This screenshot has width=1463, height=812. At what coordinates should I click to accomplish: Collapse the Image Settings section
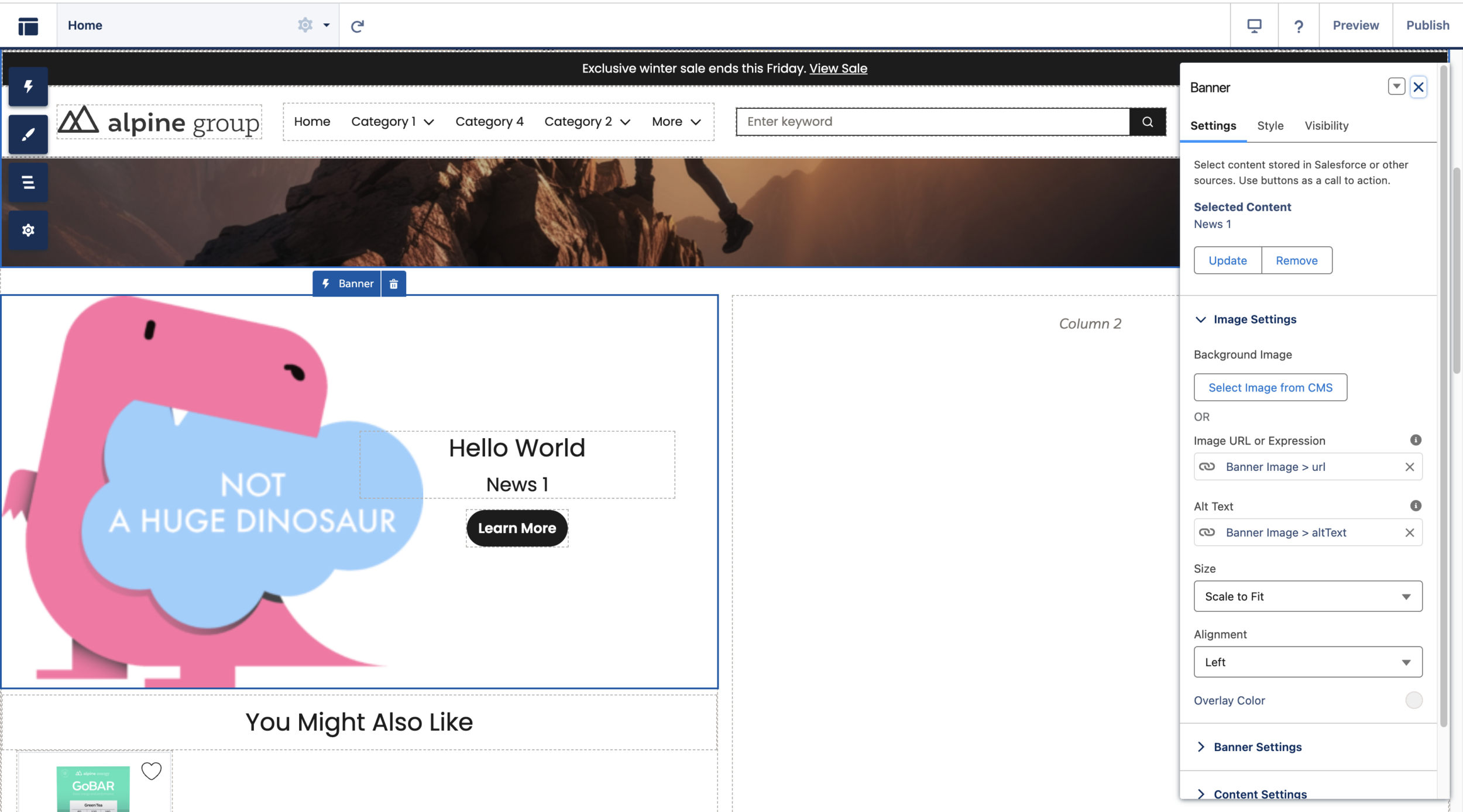pos(1254,319)
